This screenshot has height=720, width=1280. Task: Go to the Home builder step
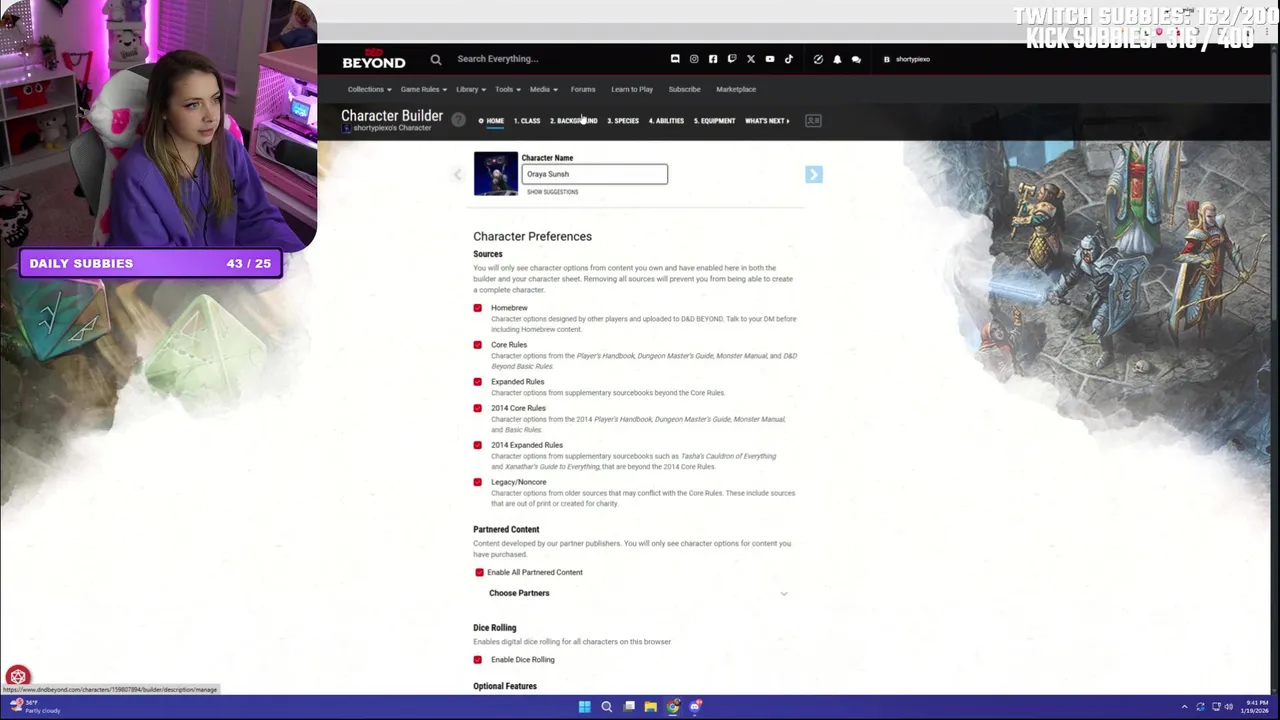pyautogui.click(x=491, y=121)
